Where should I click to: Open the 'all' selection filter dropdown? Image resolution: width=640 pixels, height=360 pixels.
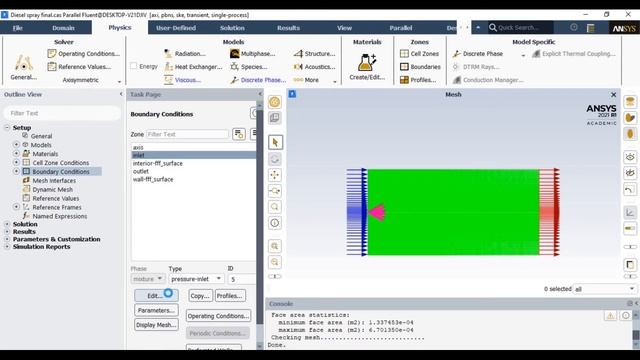point(604,289)
